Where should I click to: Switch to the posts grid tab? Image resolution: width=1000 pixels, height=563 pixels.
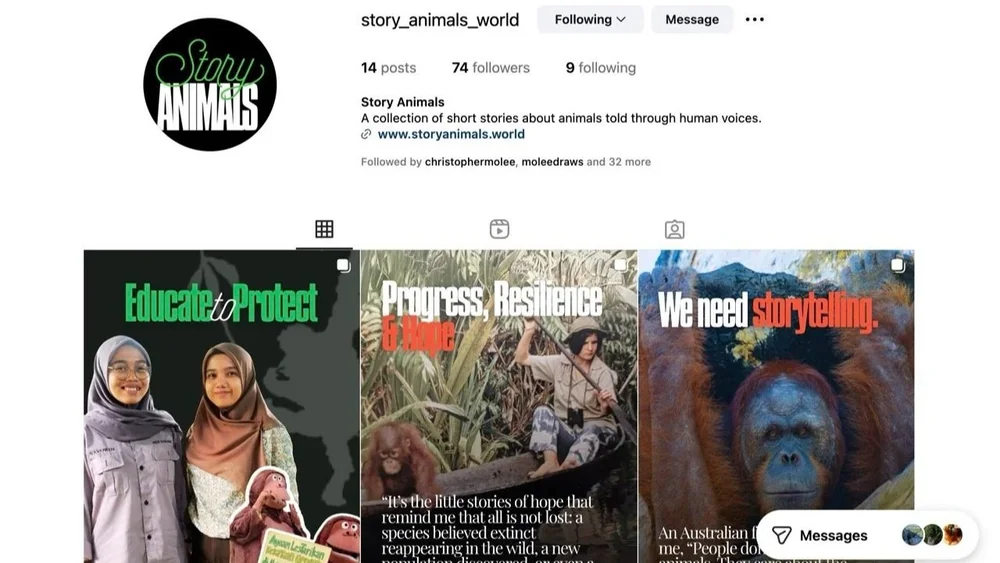click(324, 229)
